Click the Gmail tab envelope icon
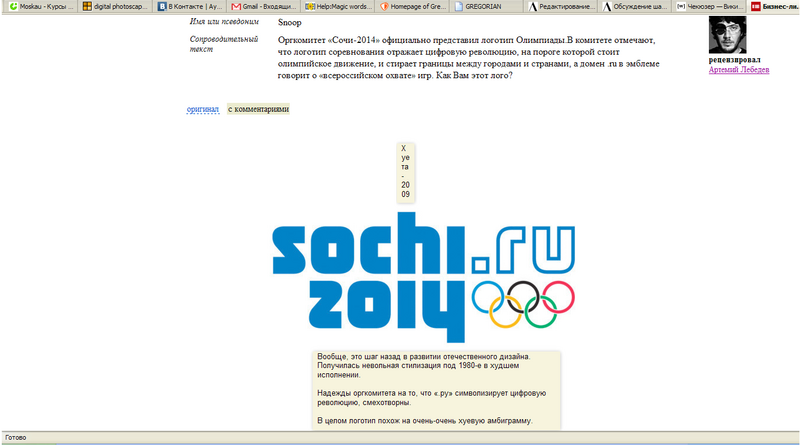800x445 pixels. coord(236,7)
